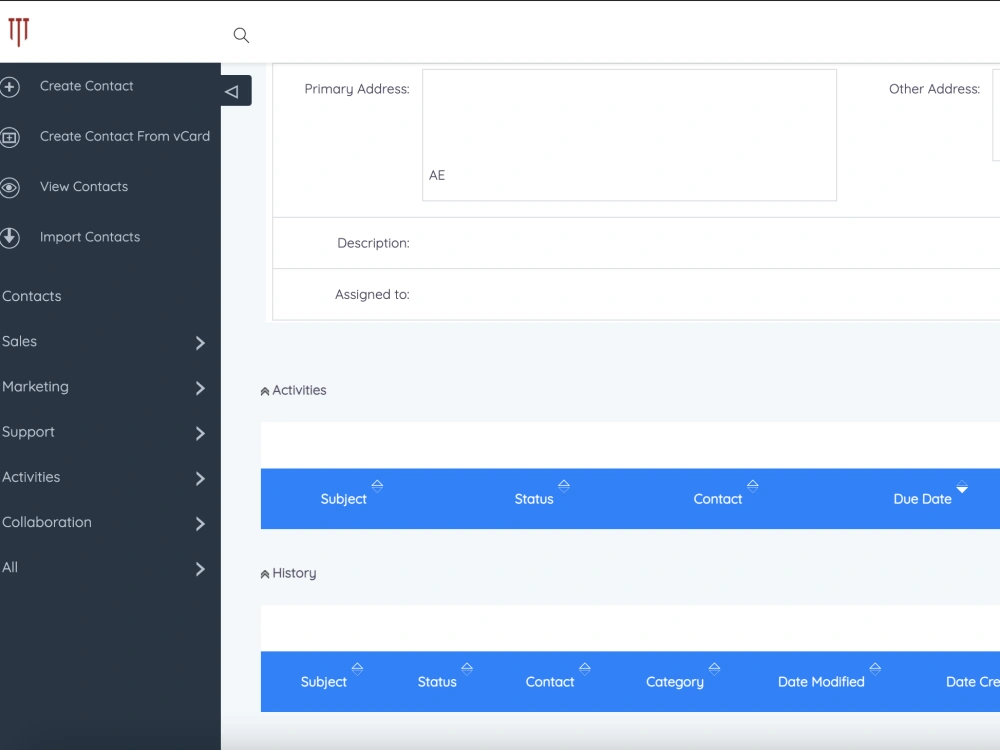Open search using the magnifier icon
Image resolution: width=1000 pixels, height=750 pixels.
(241, 34)
